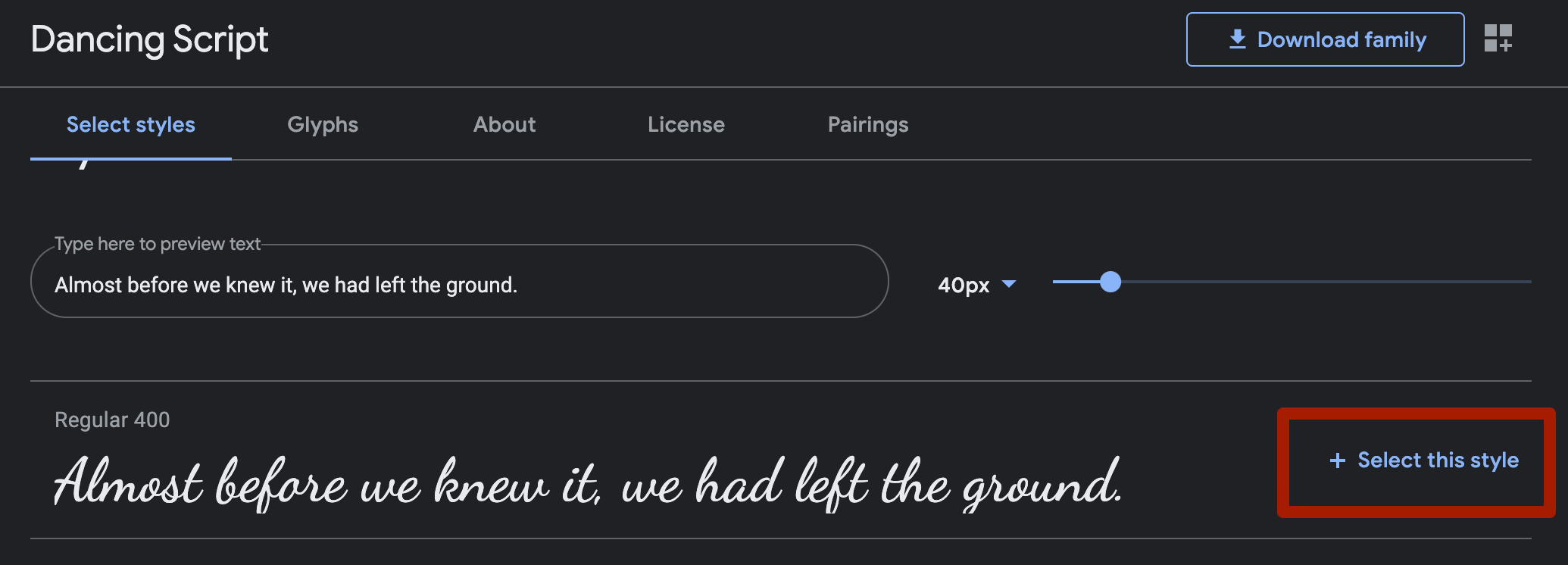Go to the About tab
1568x565 pixels.
[504, 125]
